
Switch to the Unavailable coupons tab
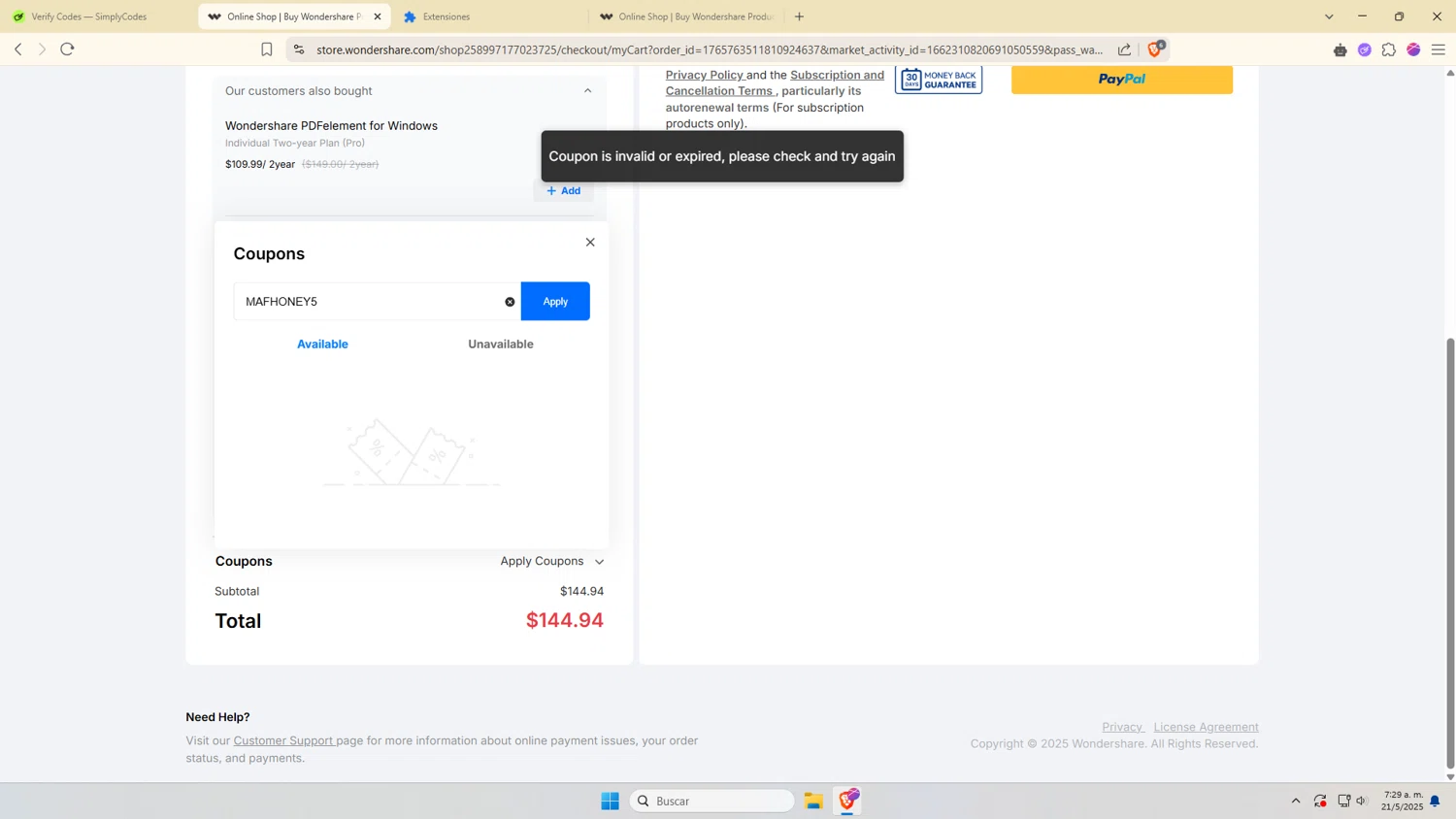tap(501, 344)
